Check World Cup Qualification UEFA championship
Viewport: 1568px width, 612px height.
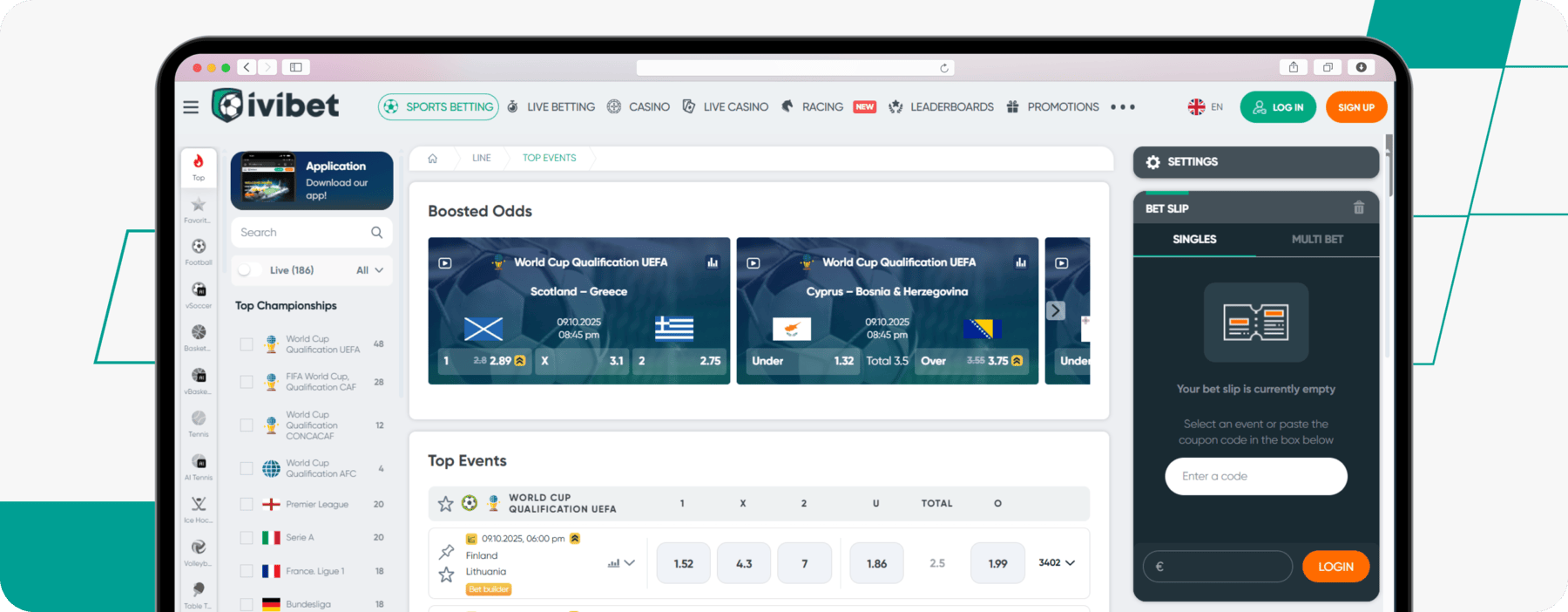(247, 344)
